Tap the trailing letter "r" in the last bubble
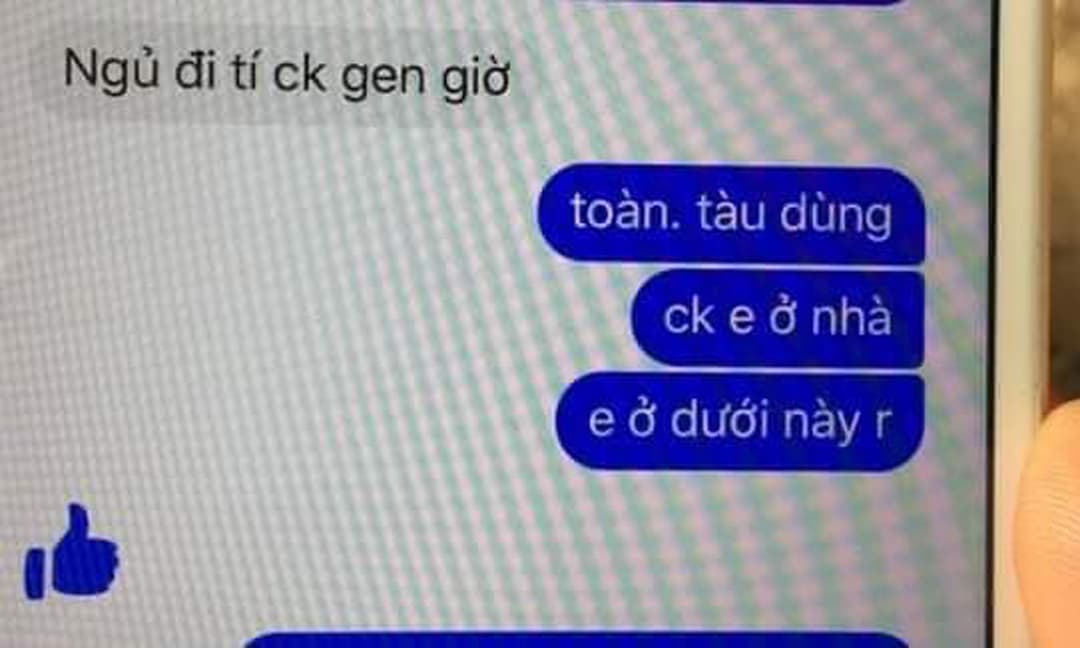This screenshot has width=1080, height=648. (882, 422)
